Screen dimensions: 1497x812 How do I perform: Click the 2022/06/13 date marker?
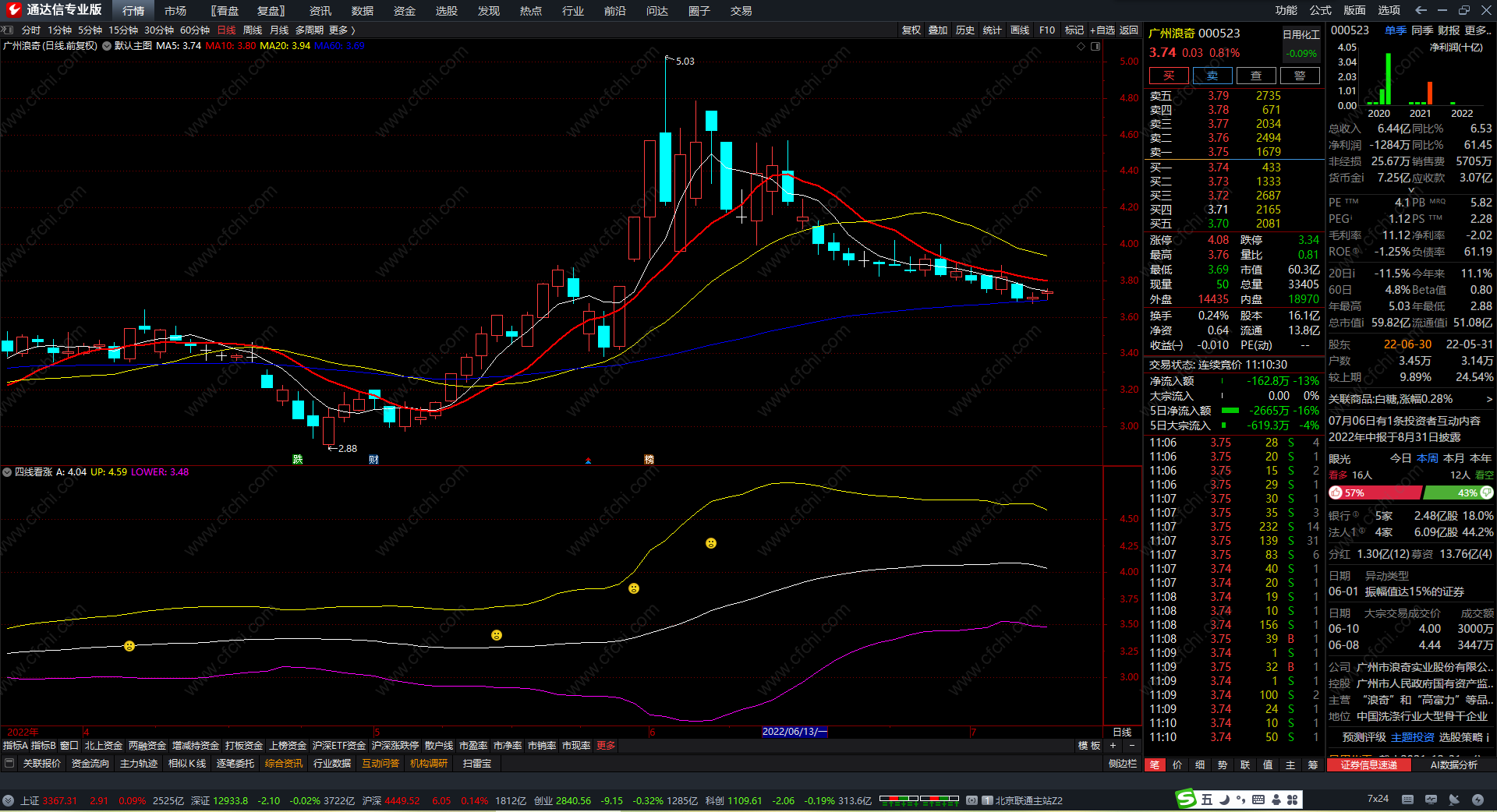click(x=795, y=732)
